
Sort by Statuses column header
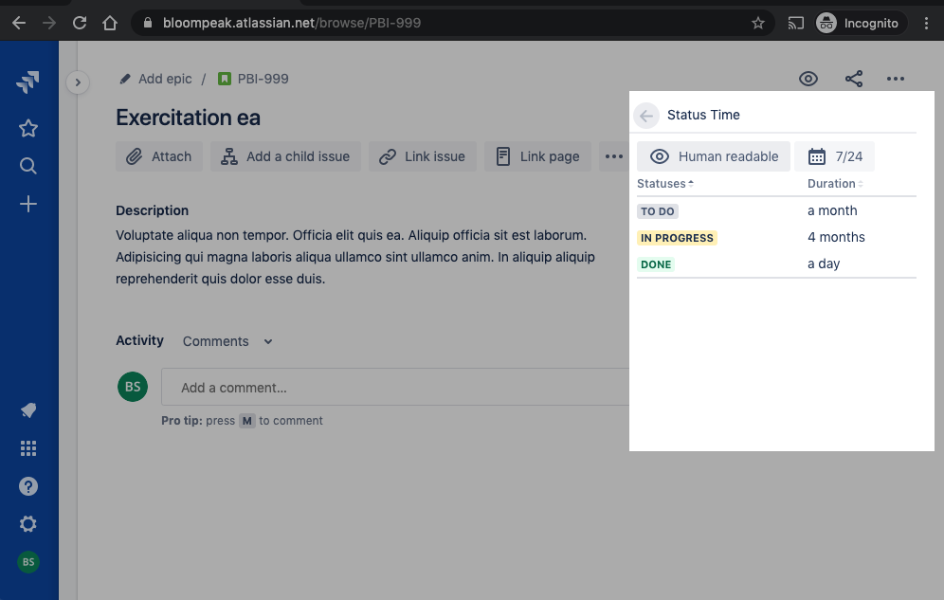665,184
